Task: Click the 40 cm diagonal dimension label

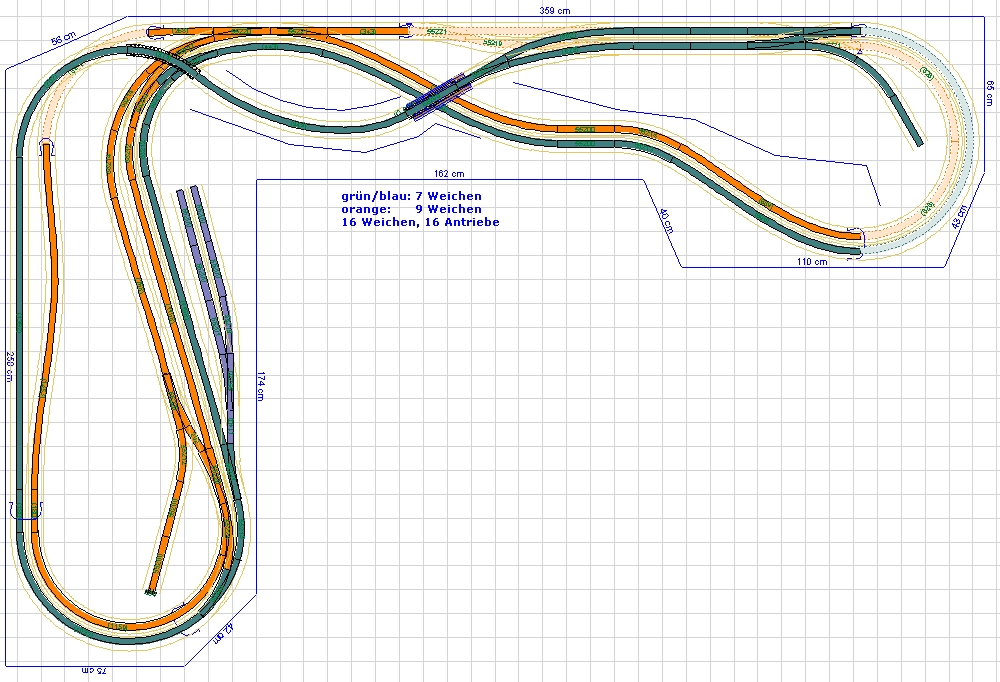Action: pyautogui.click(x=666, y=220)
